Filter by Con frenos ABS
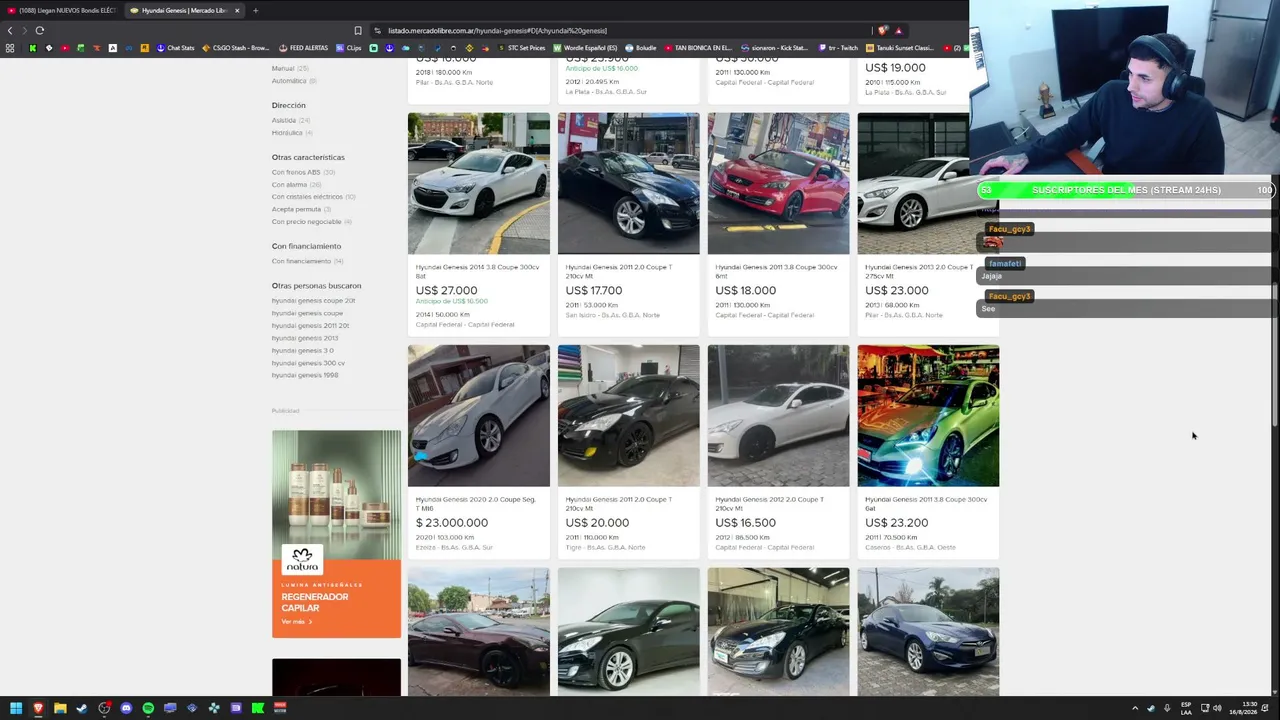Image resolution: width=1280 pixels, height=720 pixels. click(x=302, y=172)
